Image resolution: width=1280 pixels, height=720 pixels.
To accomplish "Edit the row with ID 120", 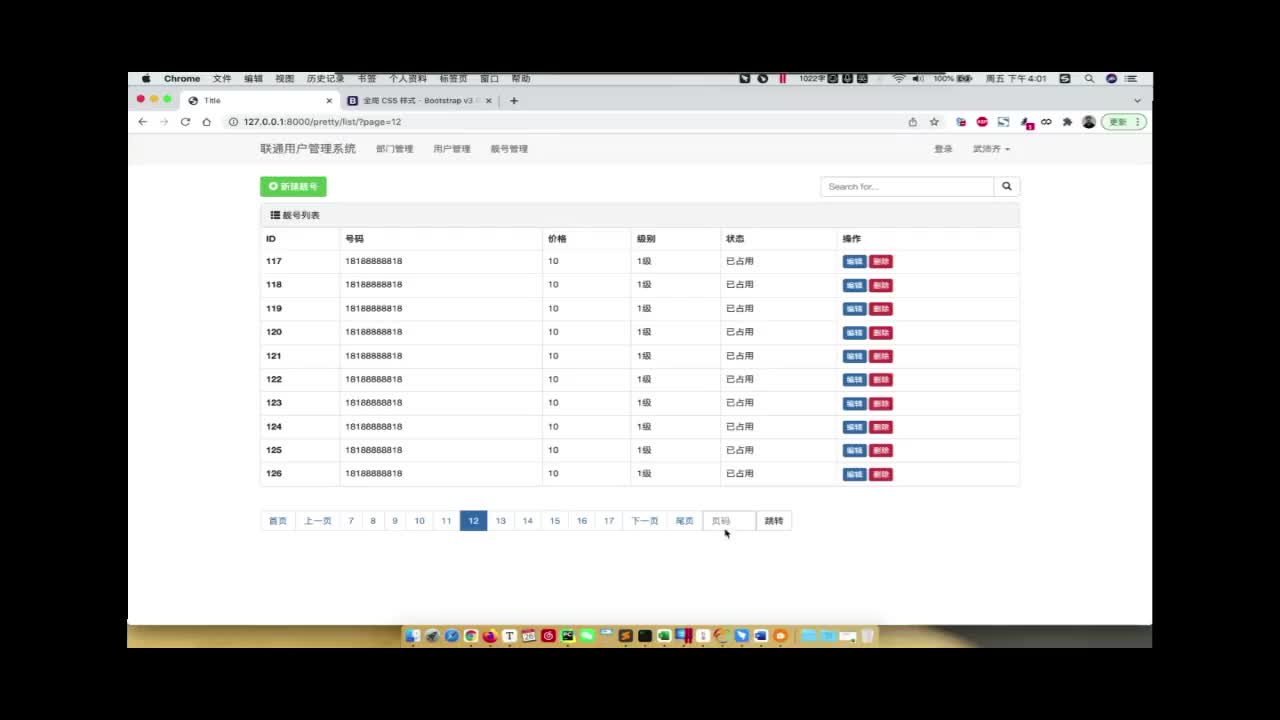I will (x=854, y=333).
